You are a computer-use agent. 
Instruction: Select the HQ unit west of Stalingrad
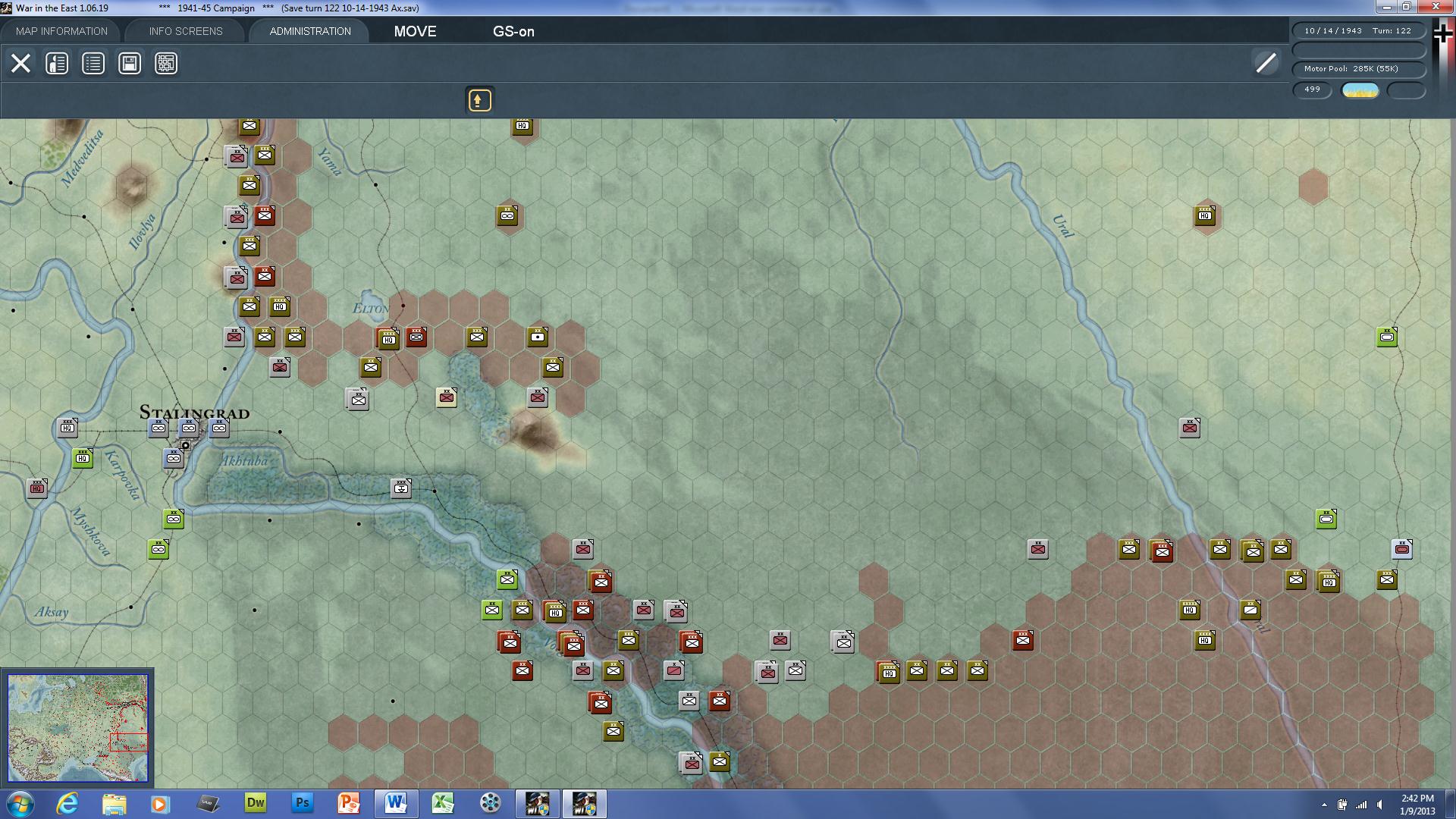[67, 428]
